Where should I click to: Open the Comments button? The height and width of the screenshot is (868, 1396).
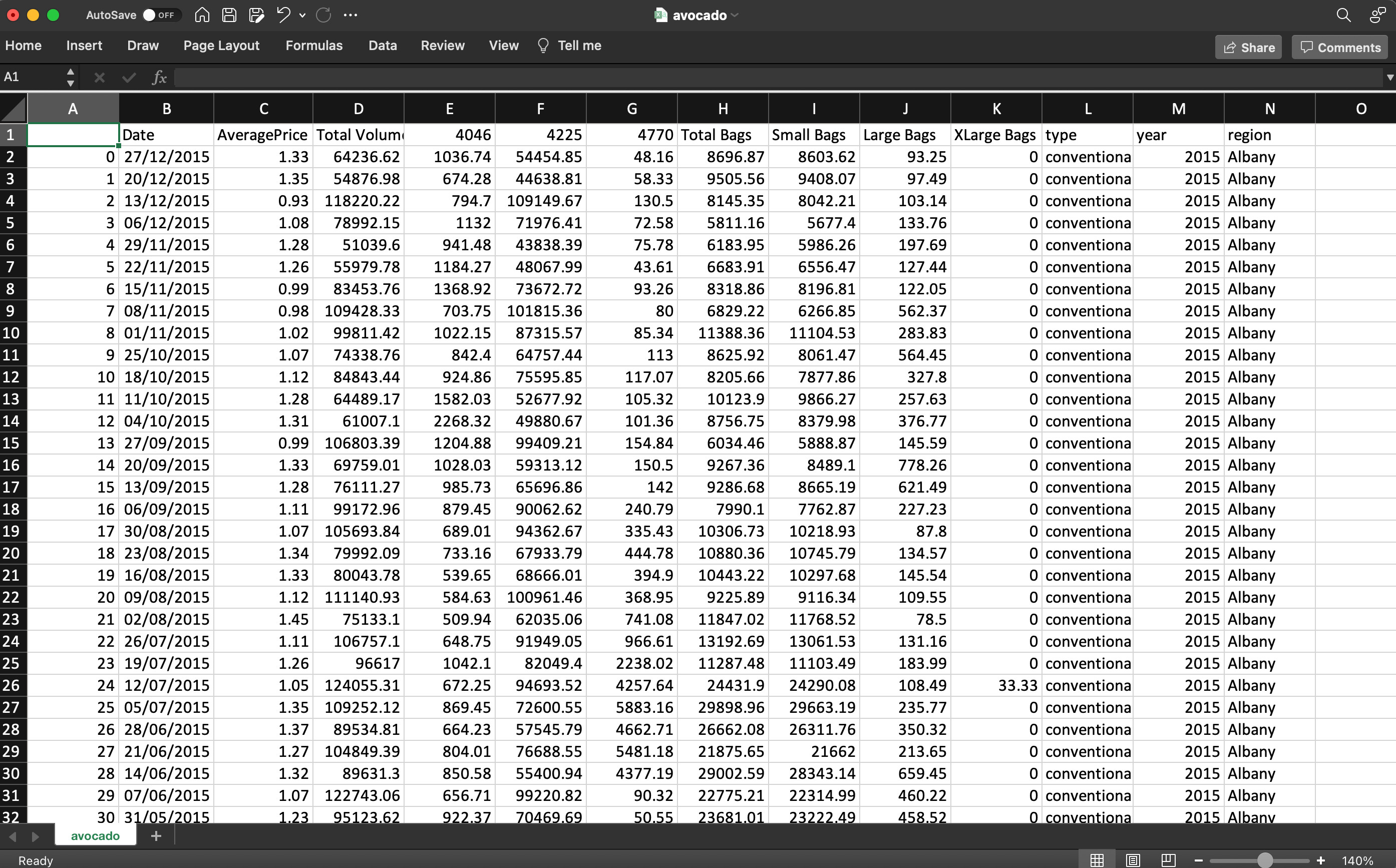(x=1340, y=48)
